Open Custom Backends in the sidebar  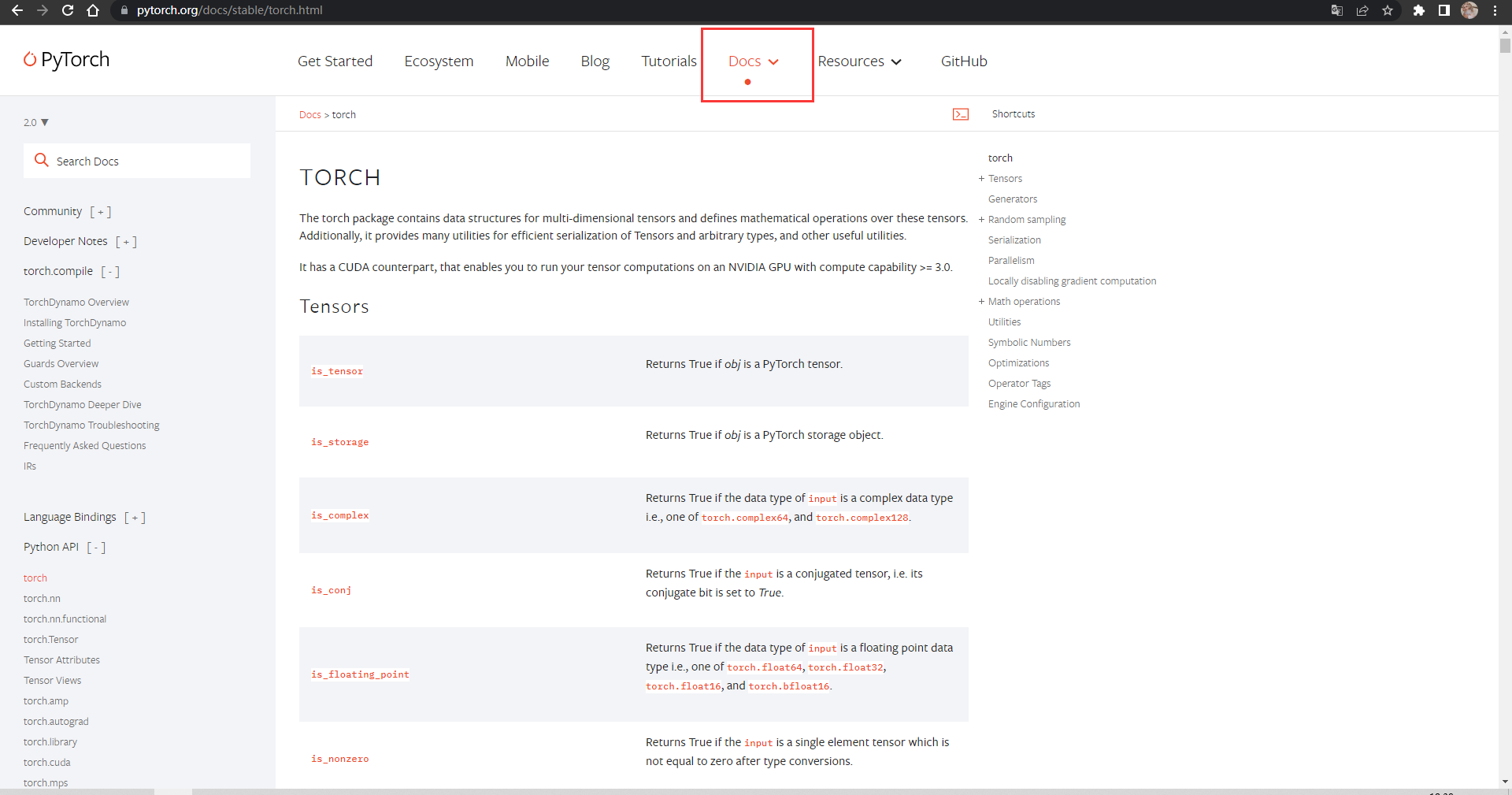click(x=62, y=384)
